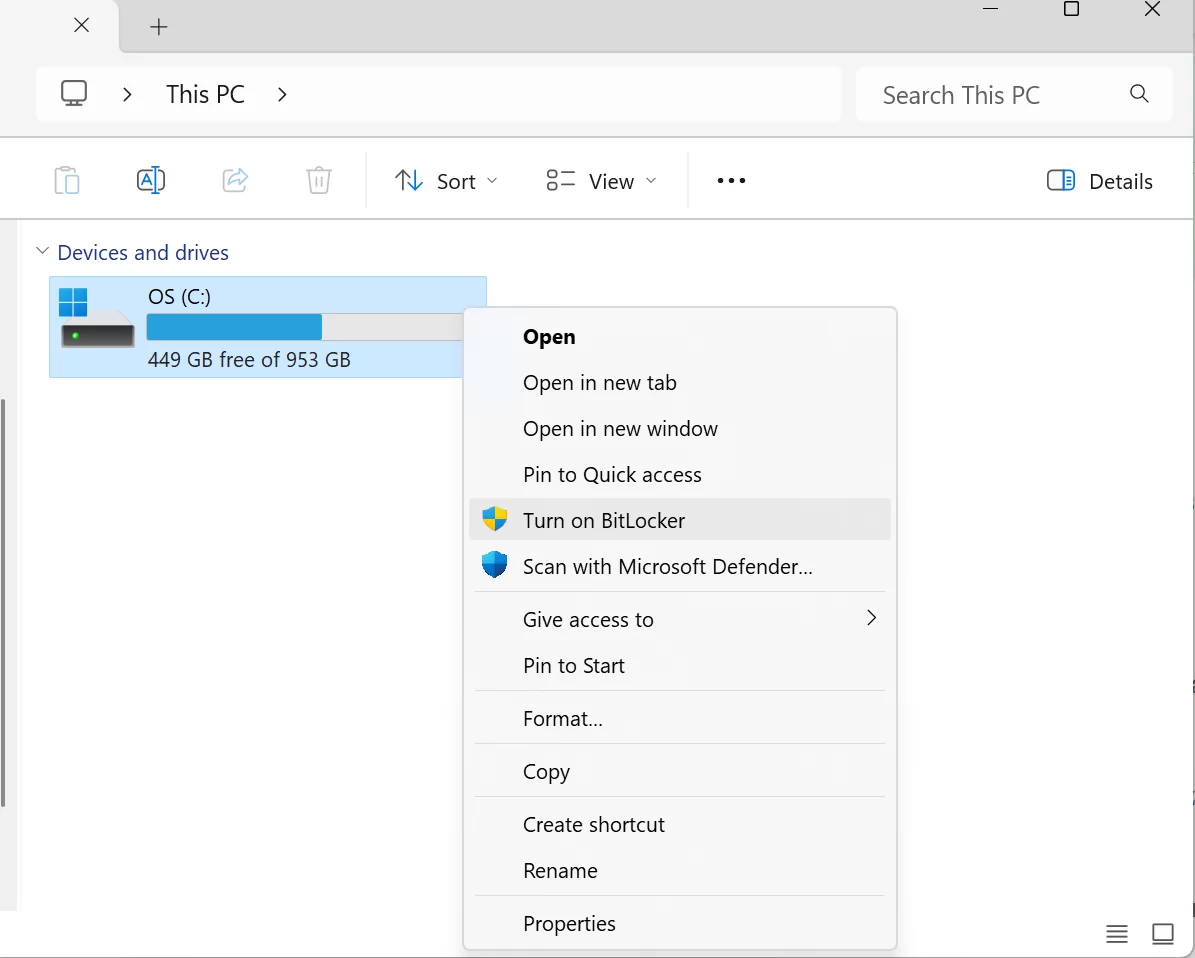Toggle the Details pane button
This screenshot has width=1195, height=958.
pos(1099,181)
